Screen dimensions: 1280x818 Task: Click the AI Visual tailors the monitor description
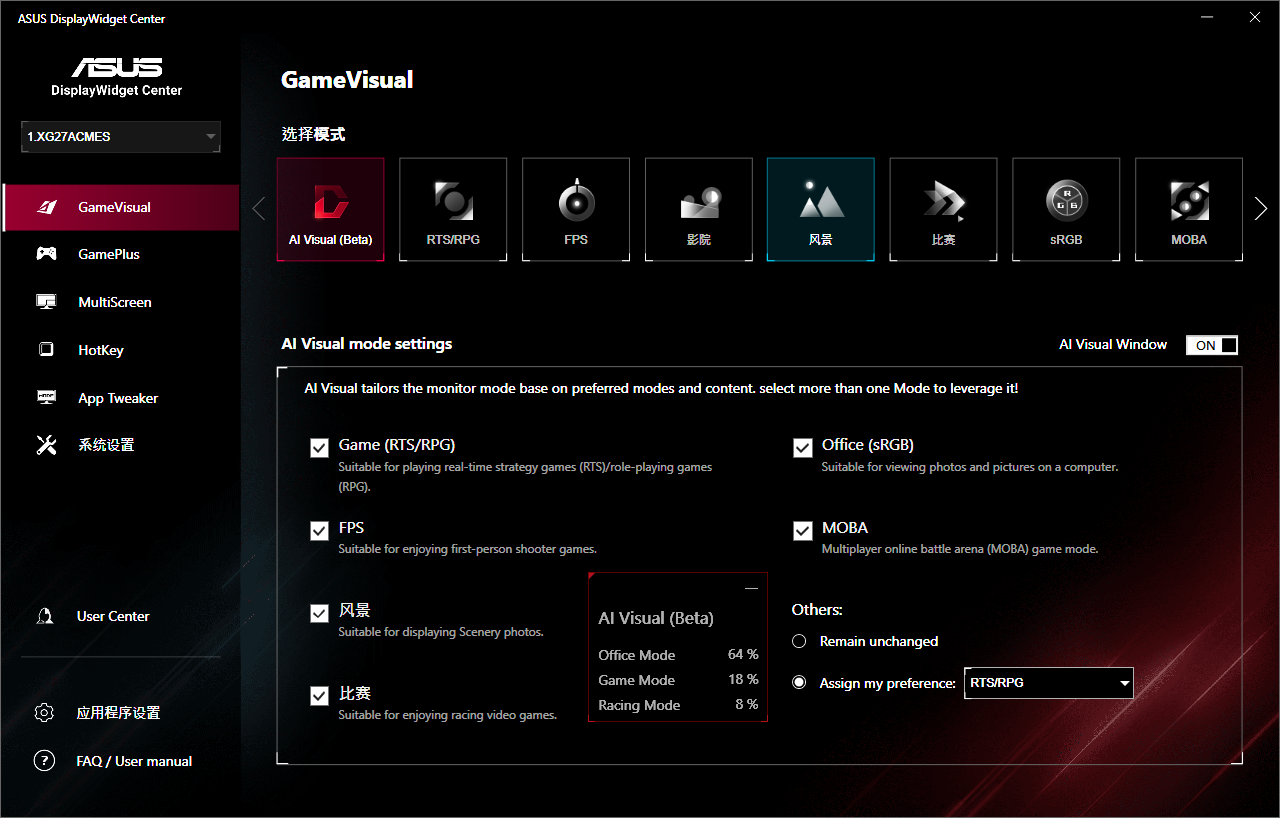click(661, 388)
